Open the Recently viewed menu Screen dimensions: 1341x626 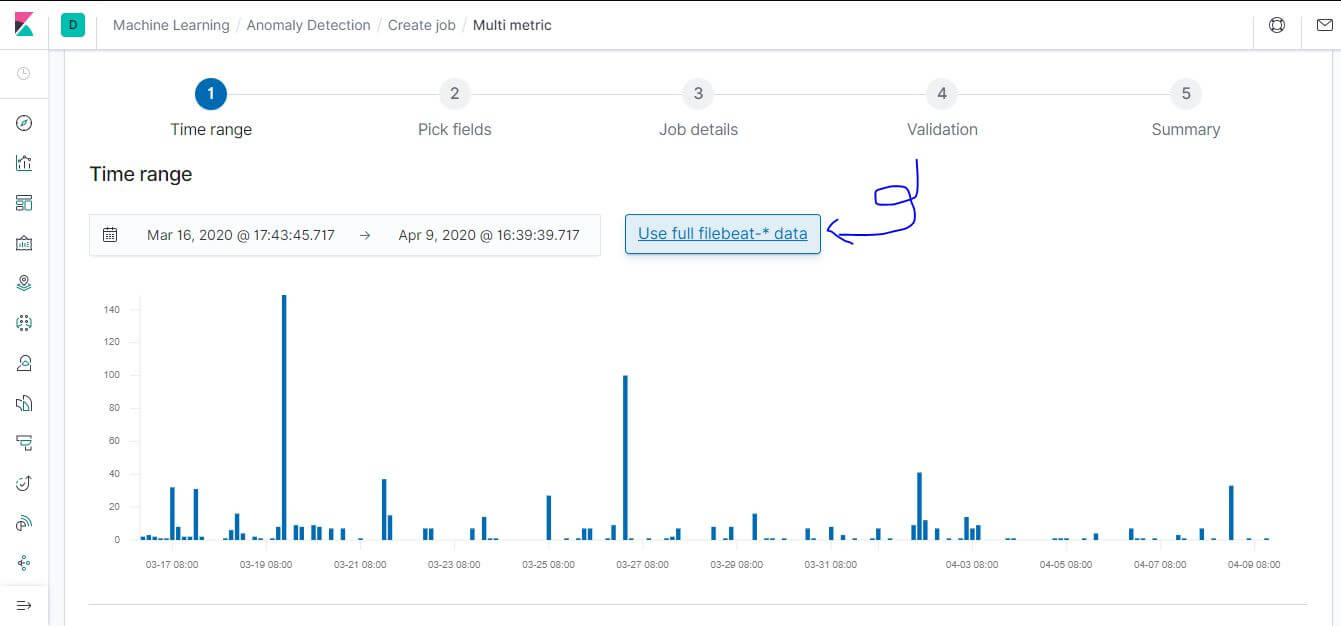24,74
